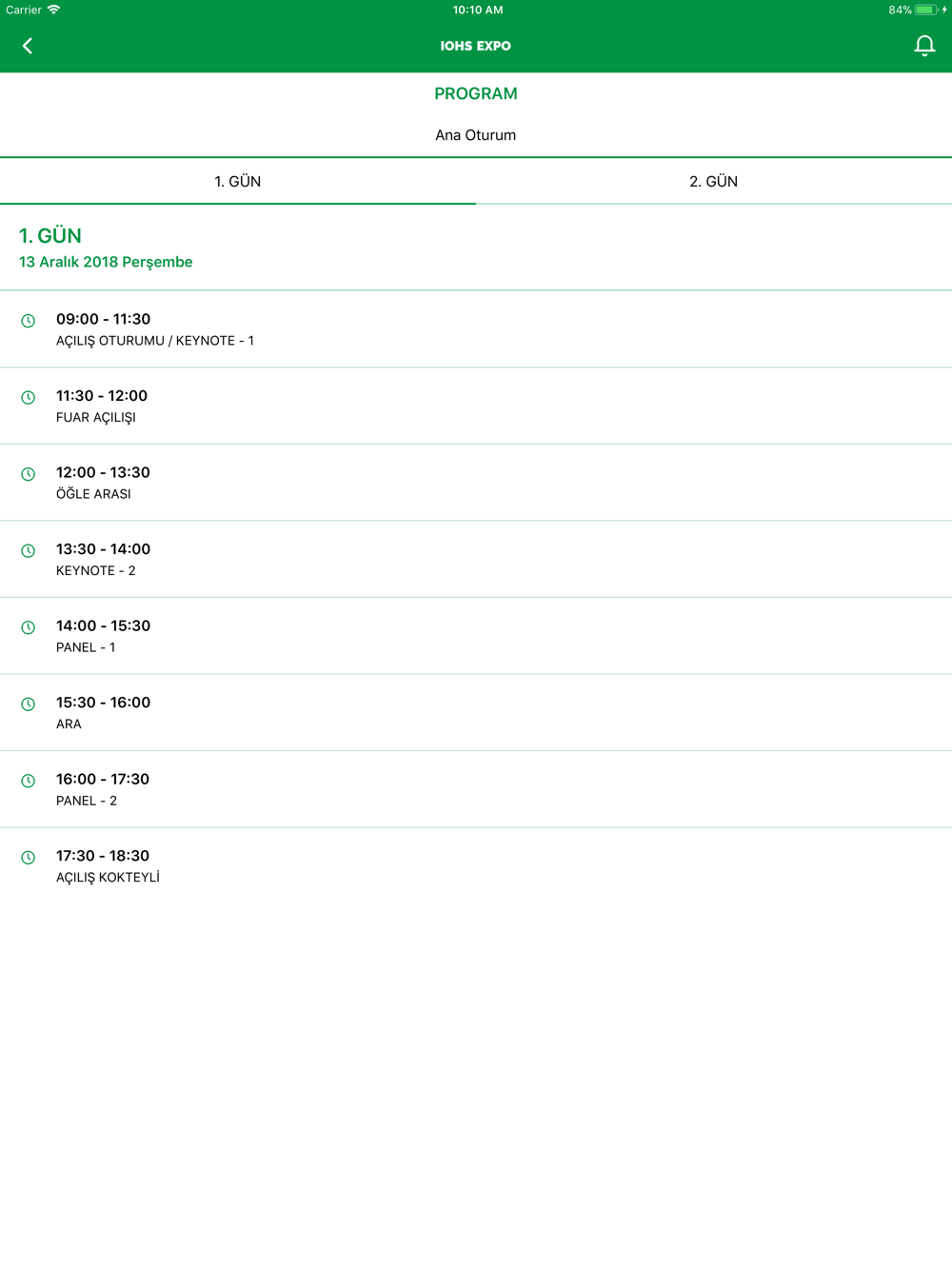Viewport: 952px width, 1270px height.
Task: Switch to the 2. GÜN tab
Action: (x=714, y=181)
